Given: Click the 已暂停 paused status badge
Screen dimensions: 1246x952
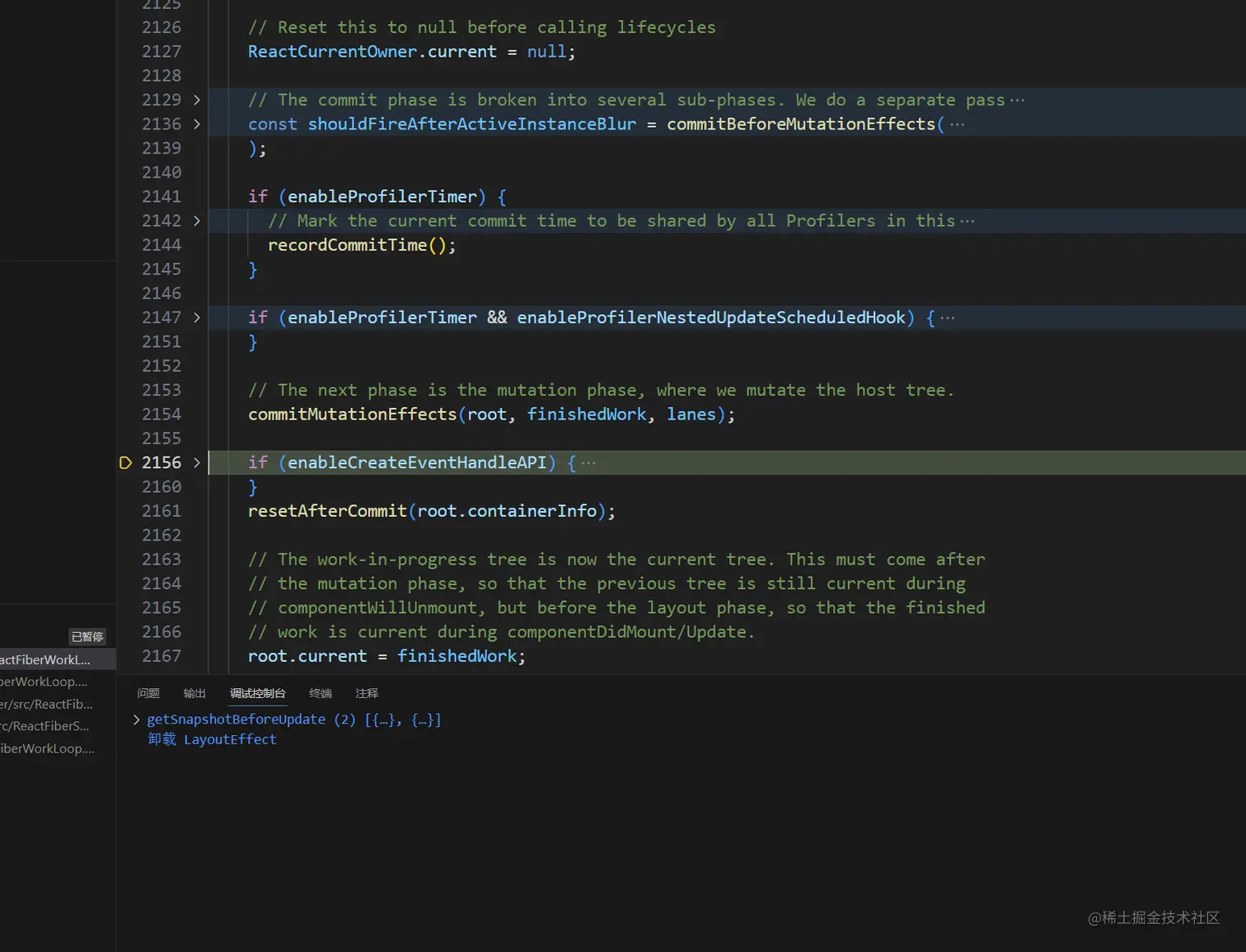Looking at the screenshot, I should pos(87,636).
